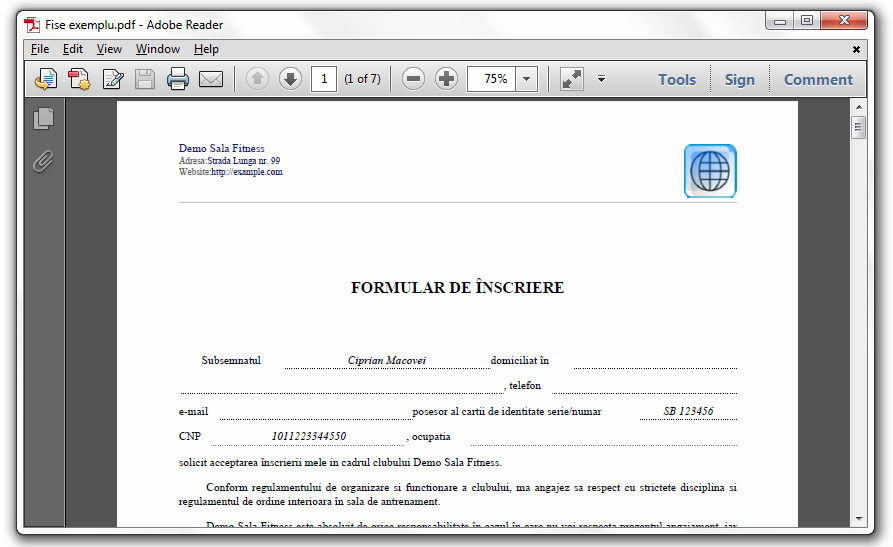
Task: Toggle read mode with the expand arrows icon
Action: tap(571, 79)
